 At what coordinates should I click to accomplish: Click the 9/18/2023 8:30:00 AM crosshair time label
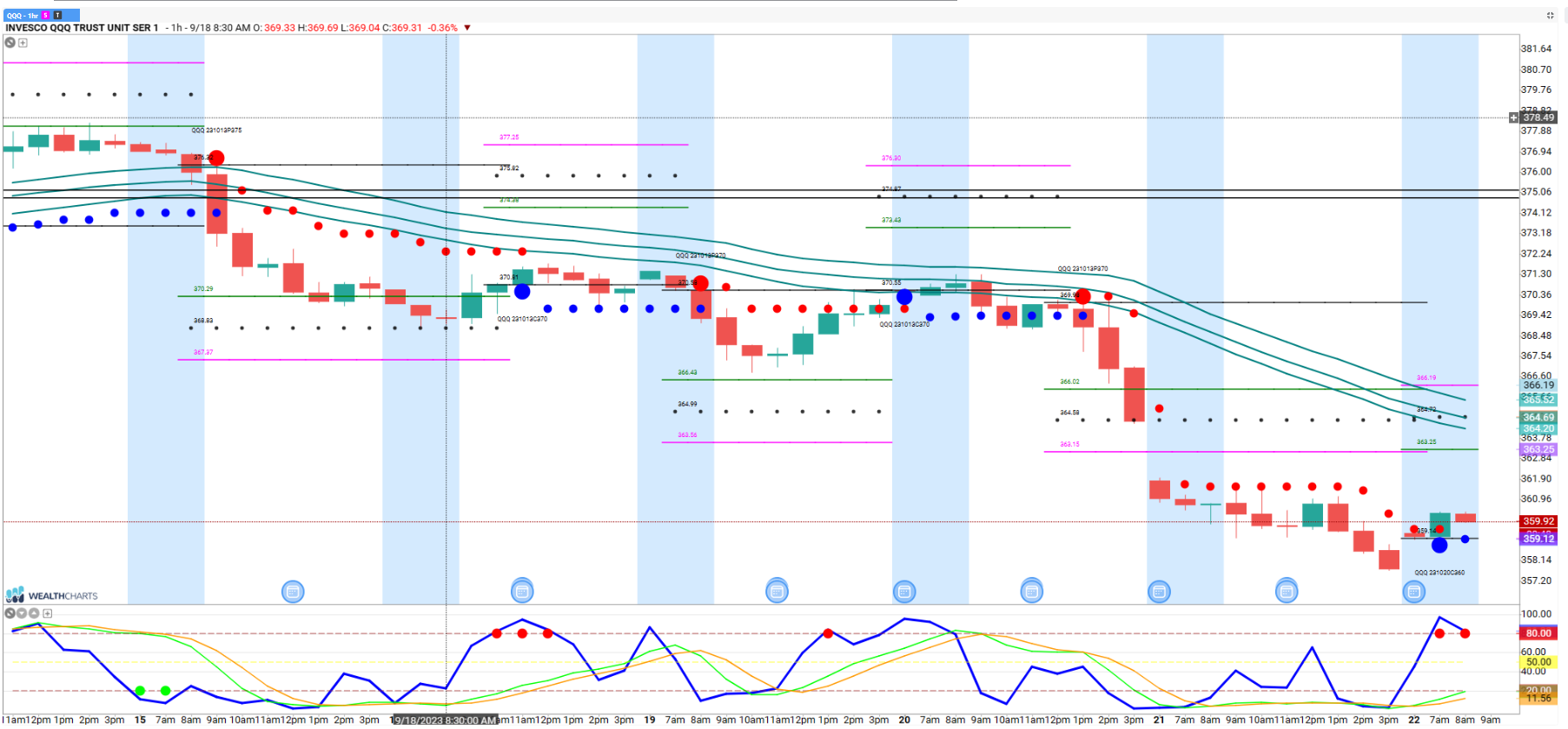pos(445,720)
